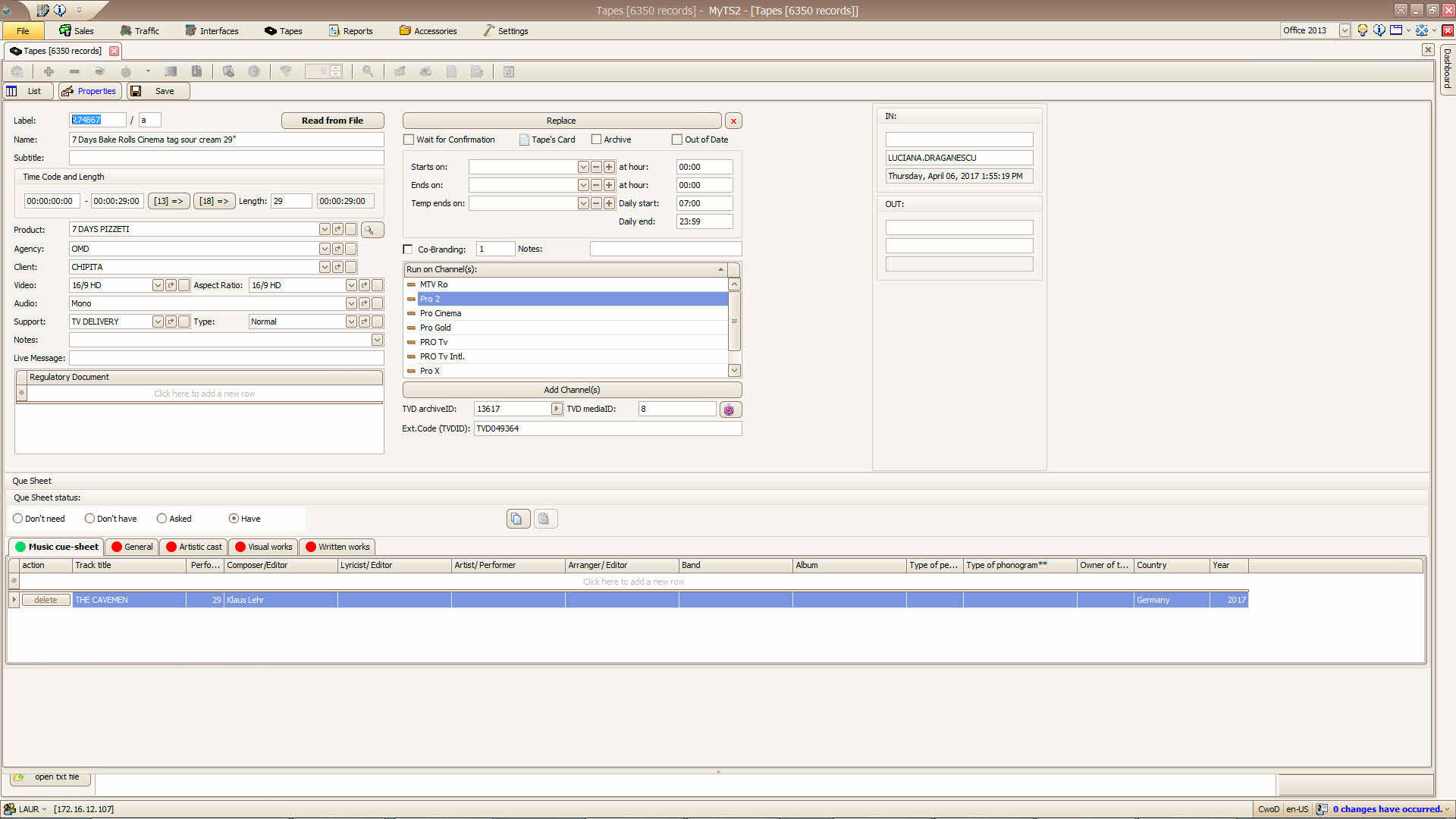Click the Read from File button
Image resolution: width=1456 pixels, height=819 pixels.
click(x=332, y=121)
